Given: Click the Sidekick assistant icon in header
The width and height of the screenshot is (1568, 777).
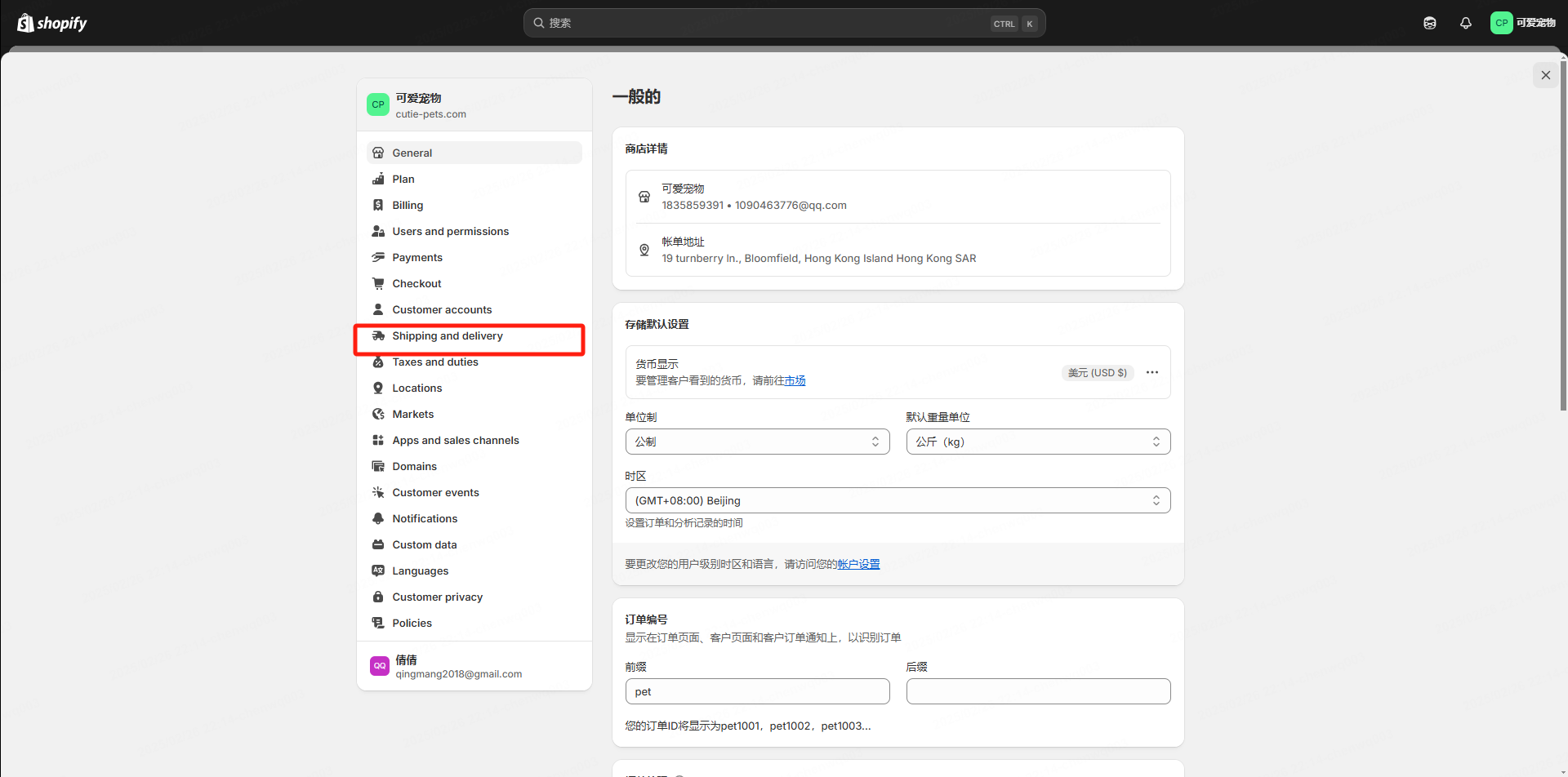Looking at the screenshot, I should tap(1429, 23).
